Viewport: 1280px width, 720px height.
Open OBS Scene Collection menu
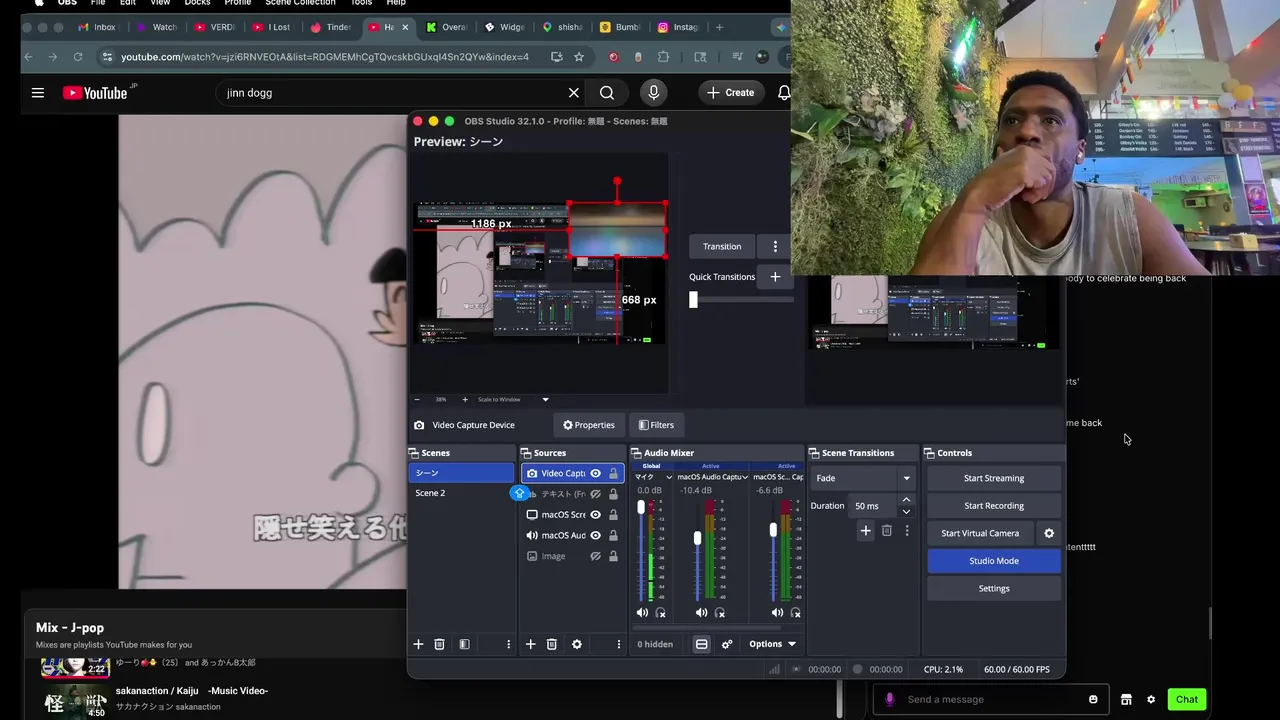[300, 3]
